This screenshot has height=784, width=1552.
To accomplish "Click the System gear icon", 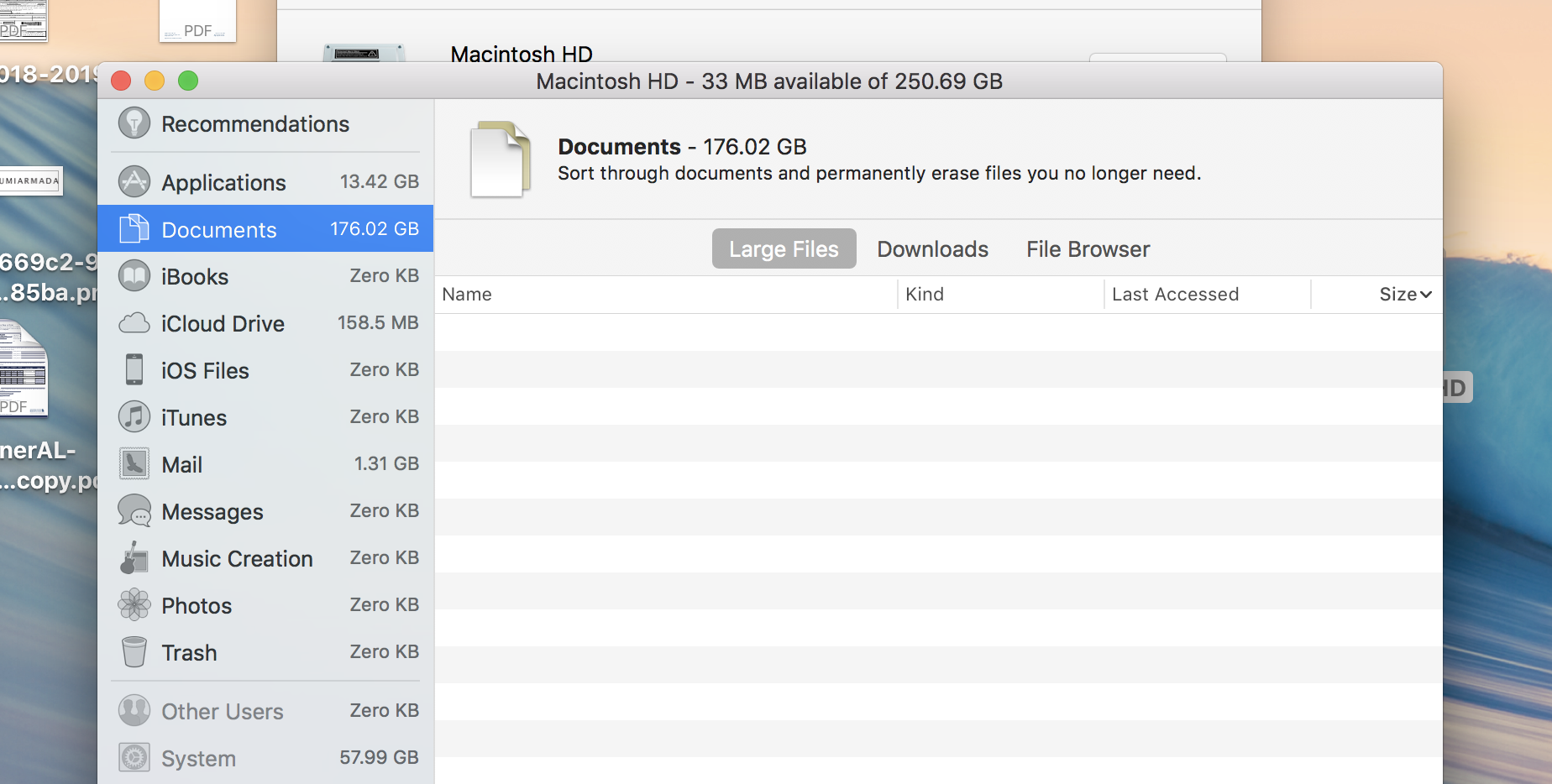I will pos(134,757).
